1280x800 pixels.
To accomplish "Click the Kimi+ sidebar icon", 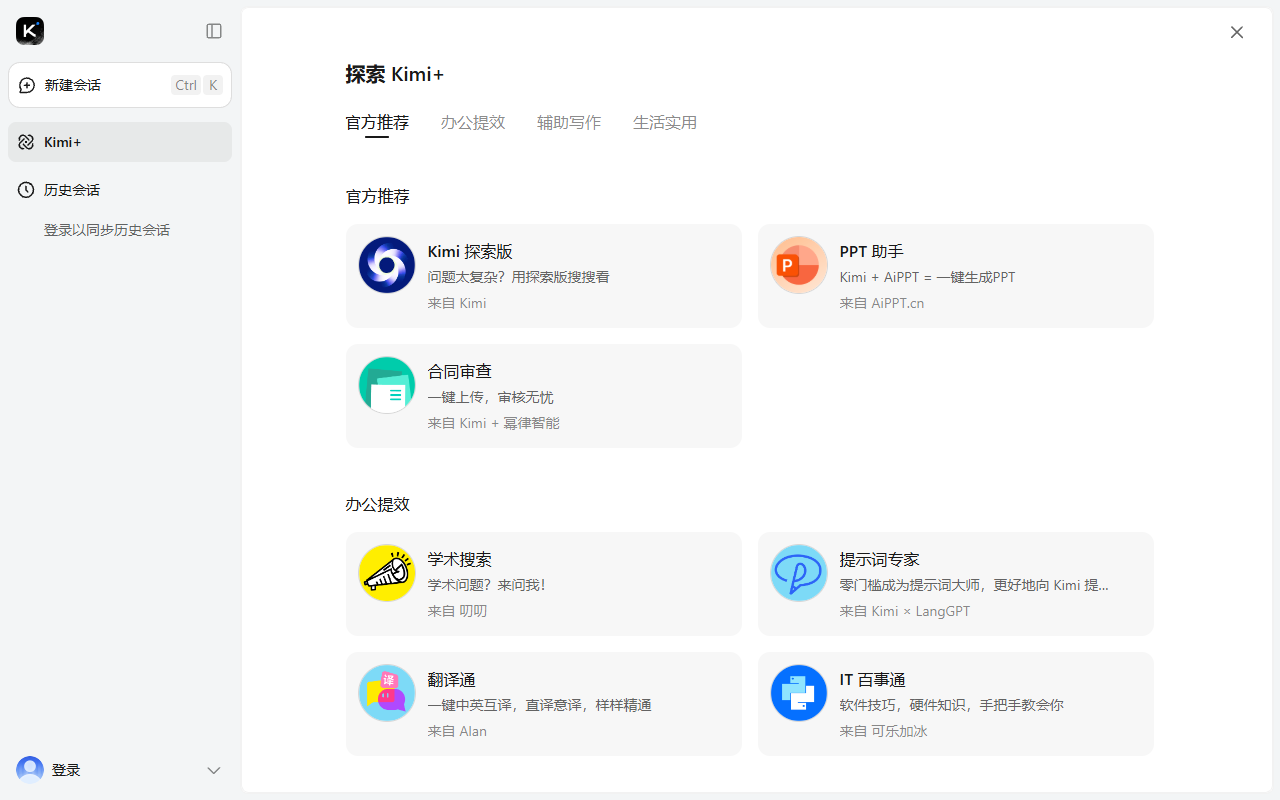I will click(x=26, y=142).
